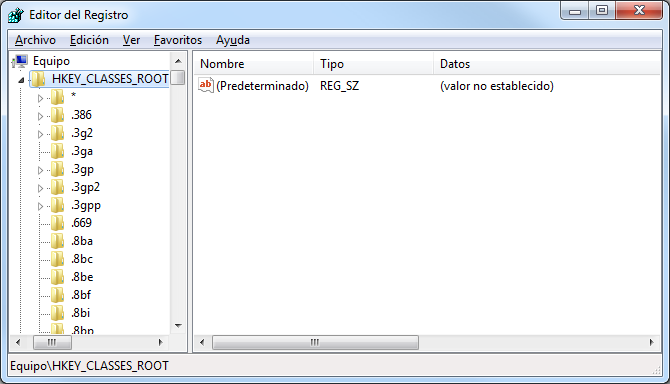Maximize the Editor del Registro window
Screen dimensions: 670x384
pos(602,11)
